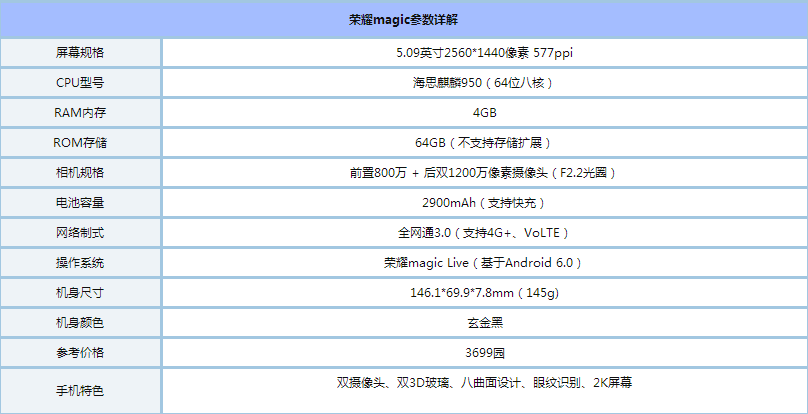Select the 手机特色 label cell
The image size is (808, 414).
80,391
